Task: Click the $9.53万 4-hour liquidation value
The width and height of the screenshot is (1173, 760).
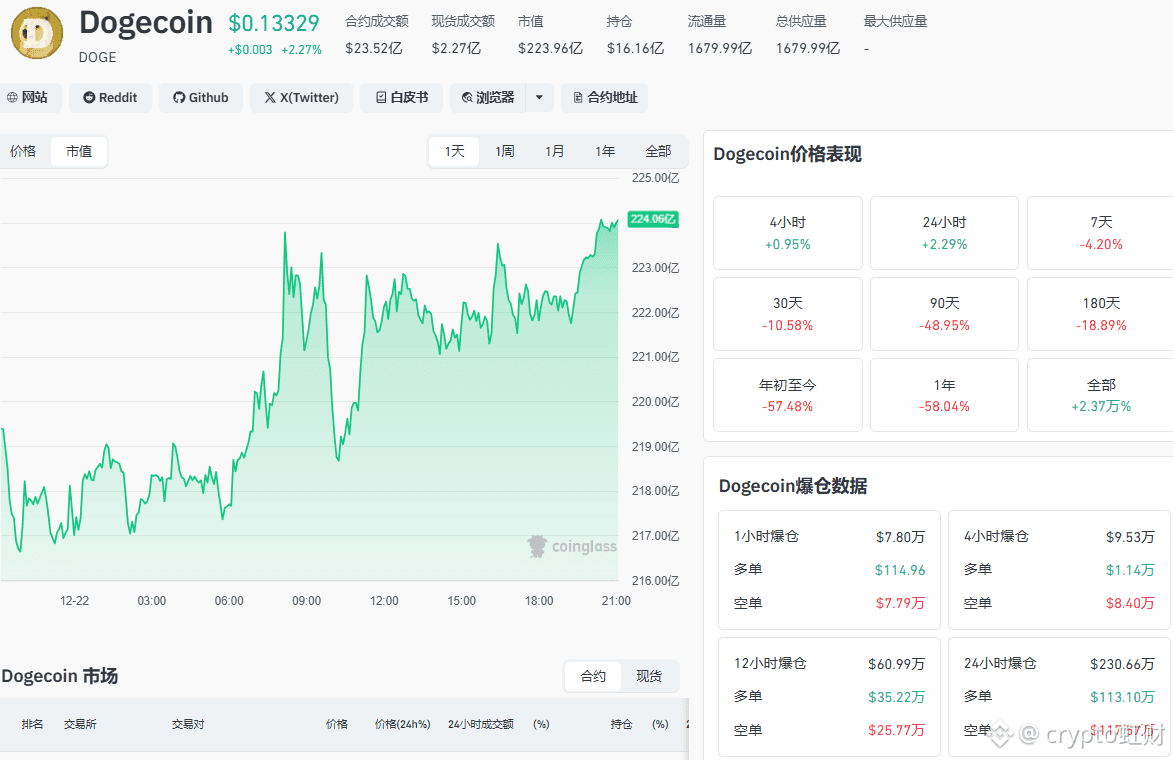Action: [1130, 537]
